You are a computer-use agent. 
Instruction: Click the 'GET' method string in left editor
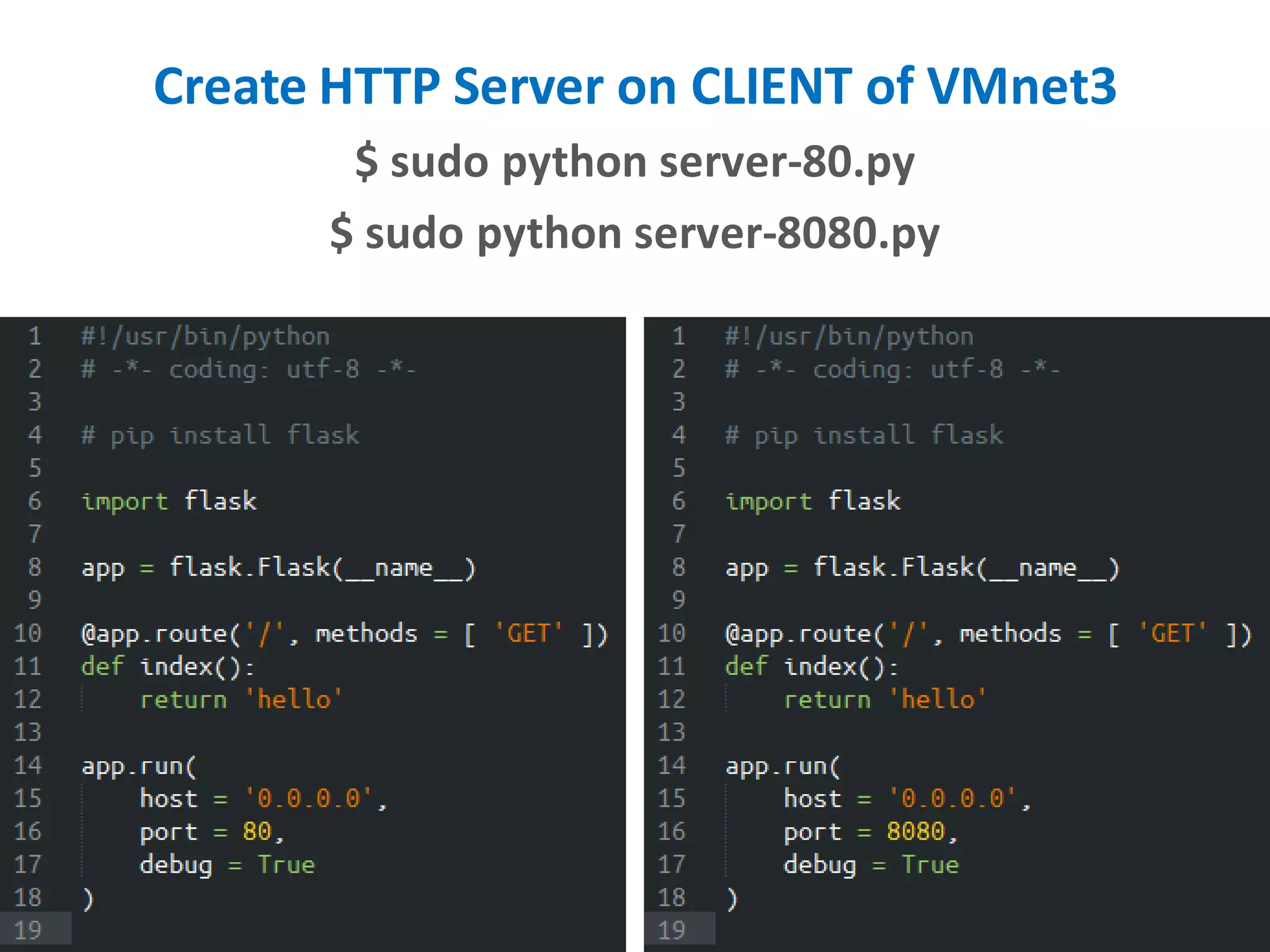528,633
